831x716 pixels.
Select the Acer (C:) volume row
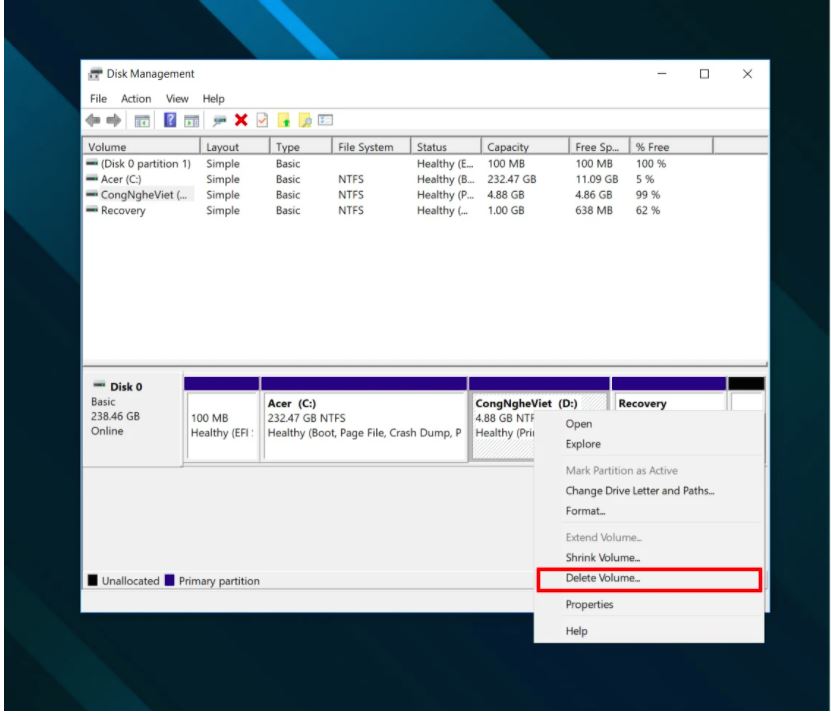point(124,179)
